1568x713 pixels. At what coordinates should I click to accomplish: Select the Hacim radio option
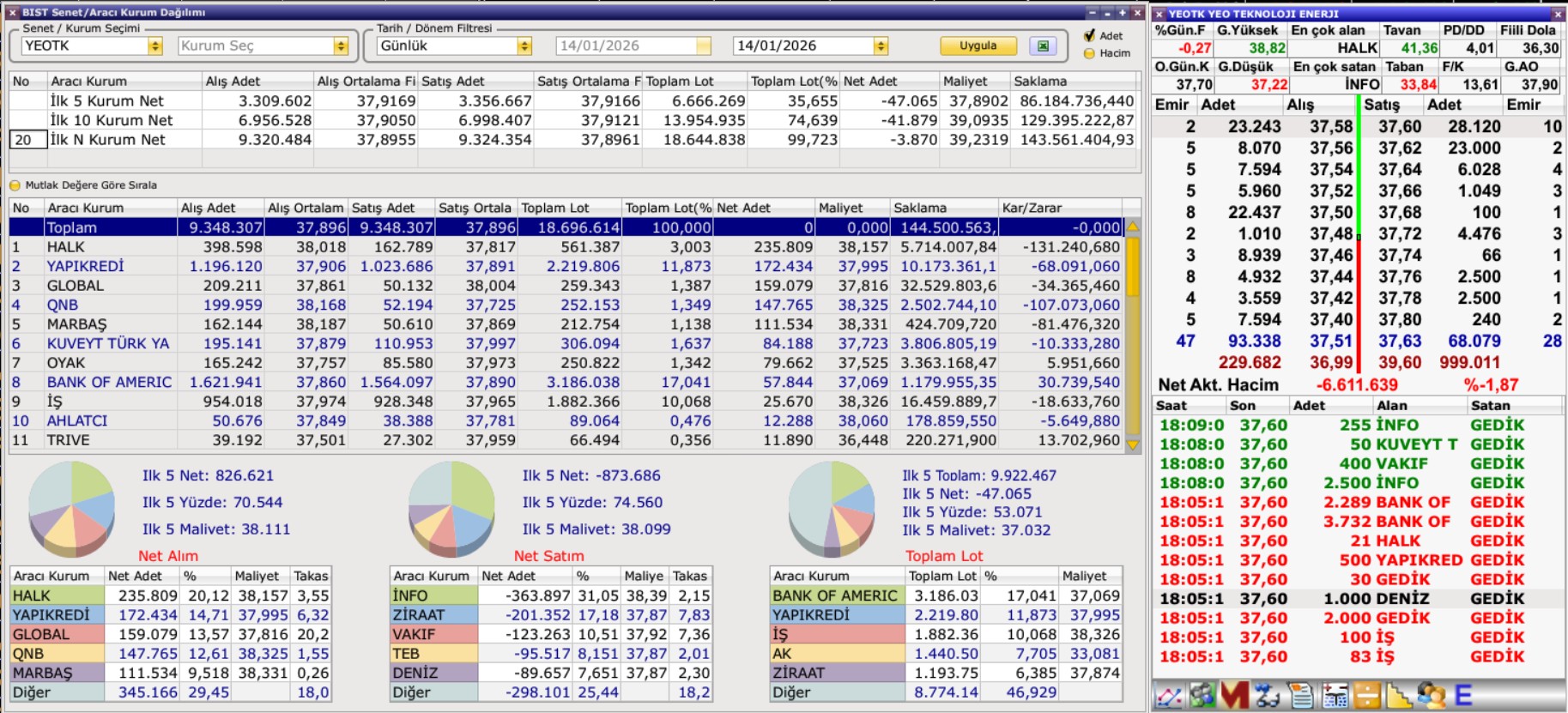coord(1090,53)
